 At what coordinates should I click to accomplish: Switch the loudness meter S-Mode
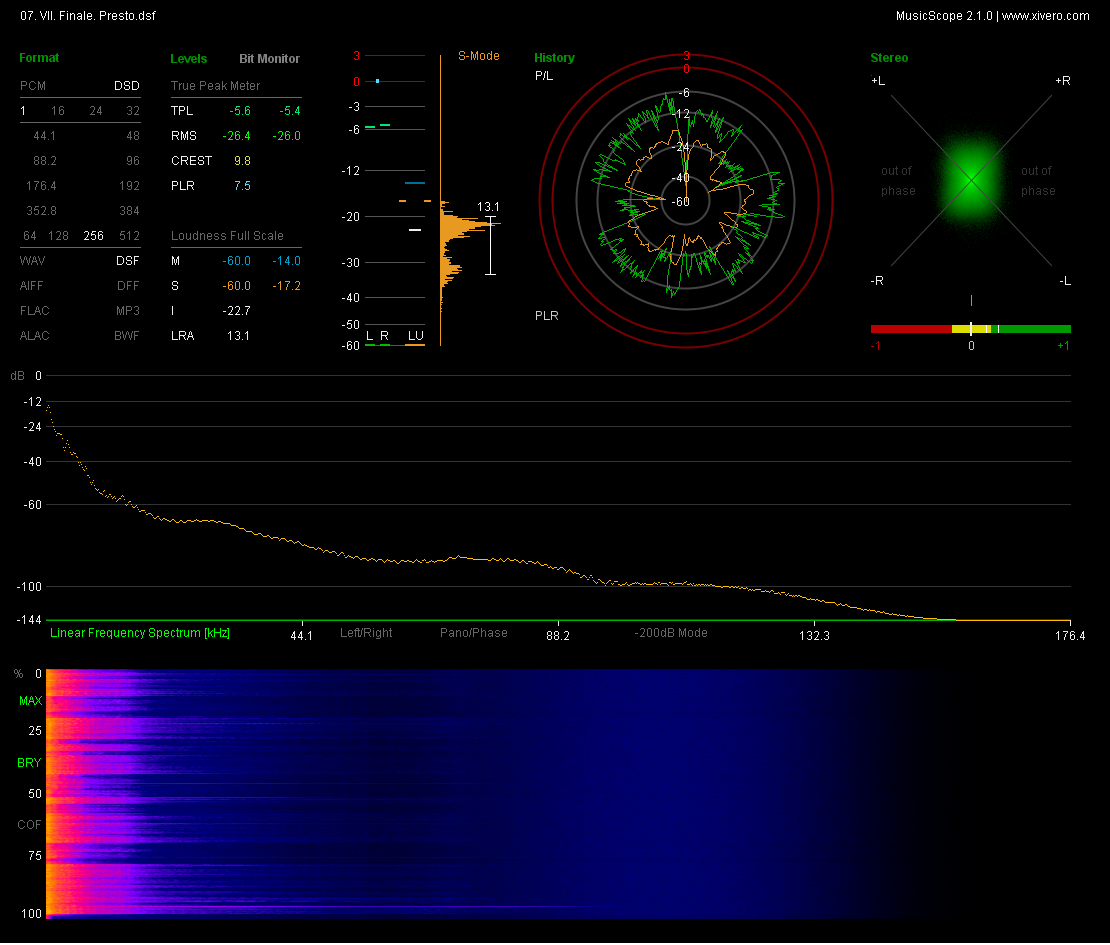click(478, 56)
